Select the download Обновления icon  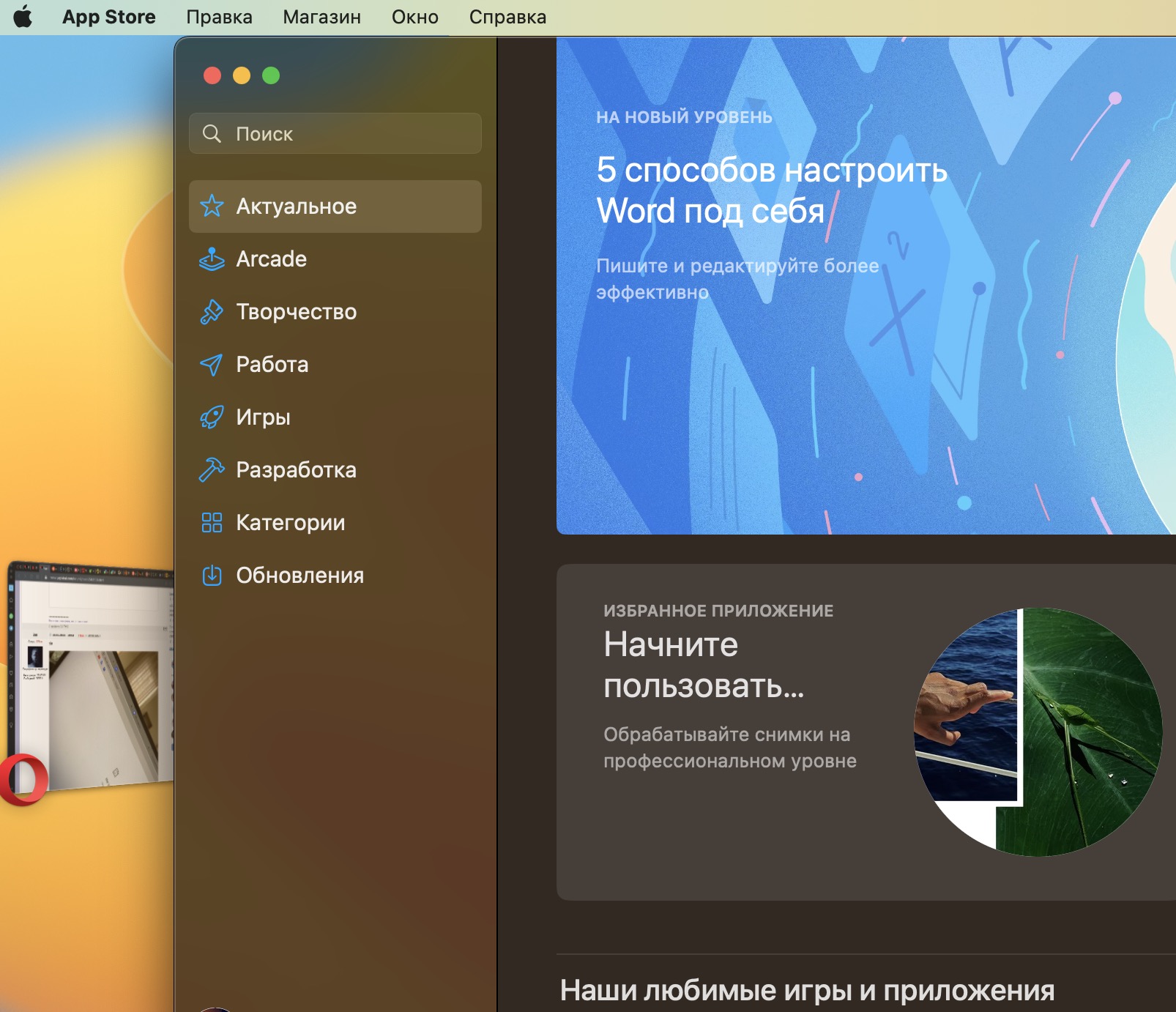pos(212,575)
